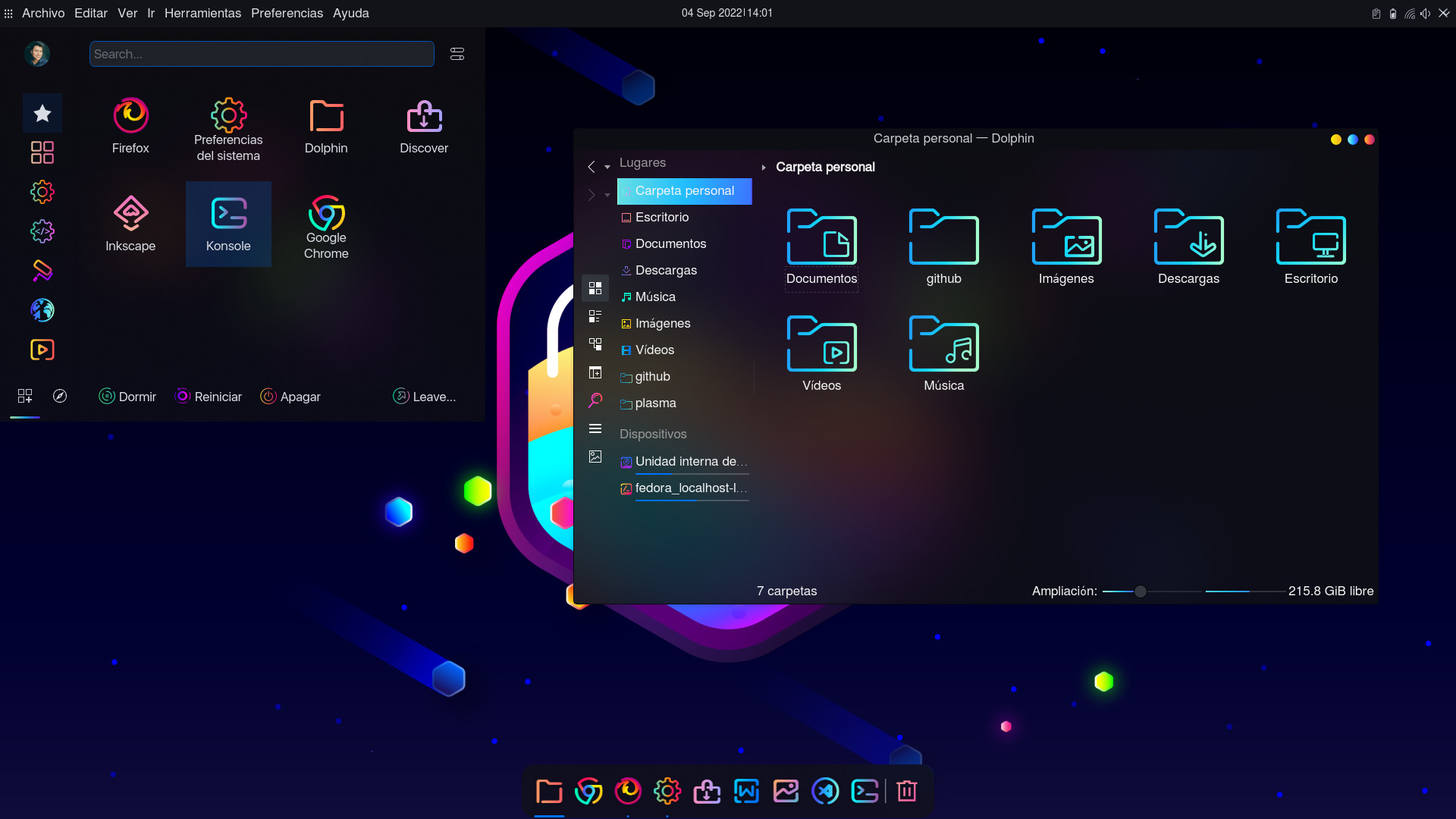Open Konsole from the favorites grid
This screenshot has width=1456, height=819.
tap(228, 224)
